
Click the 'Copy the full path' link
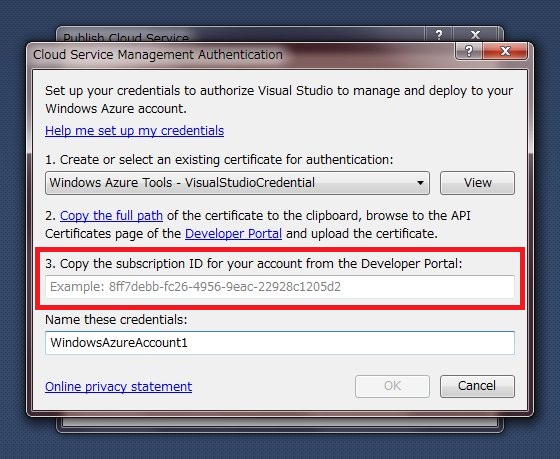tap(111, 215)
